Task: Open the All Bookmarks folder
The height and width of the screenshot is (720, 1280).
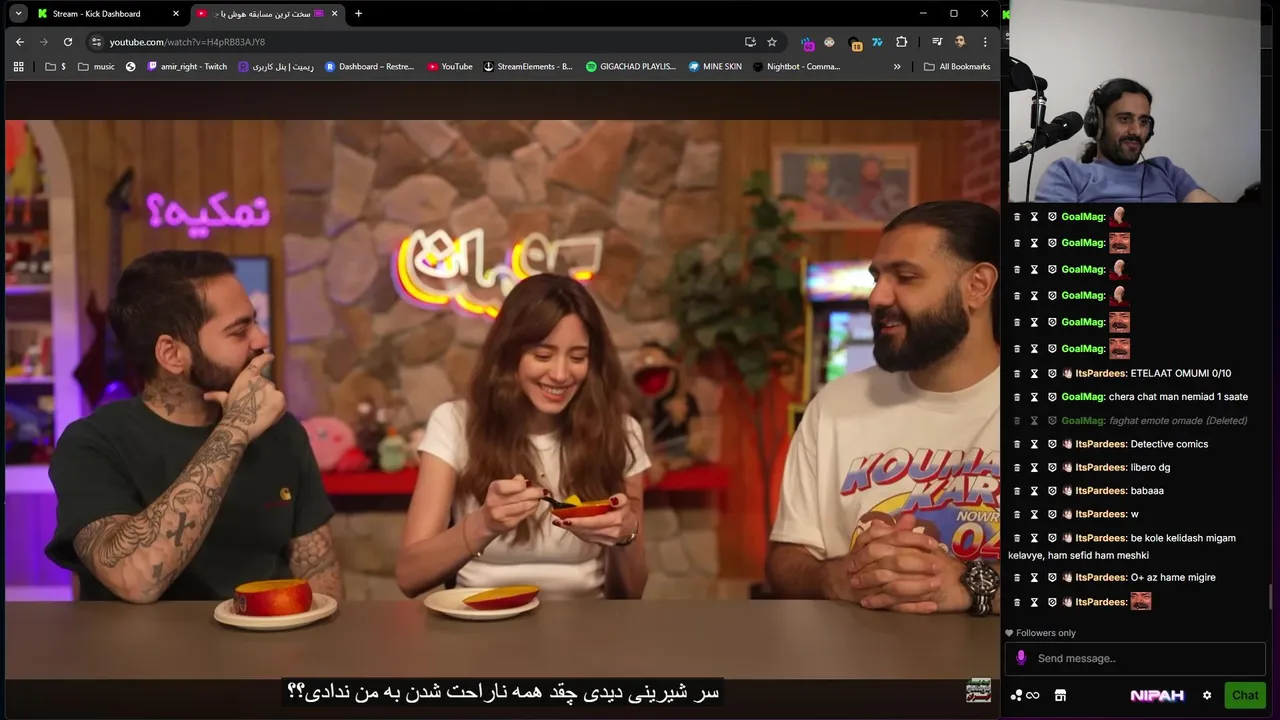Action: pyautogui.click(x=957, y=67)
